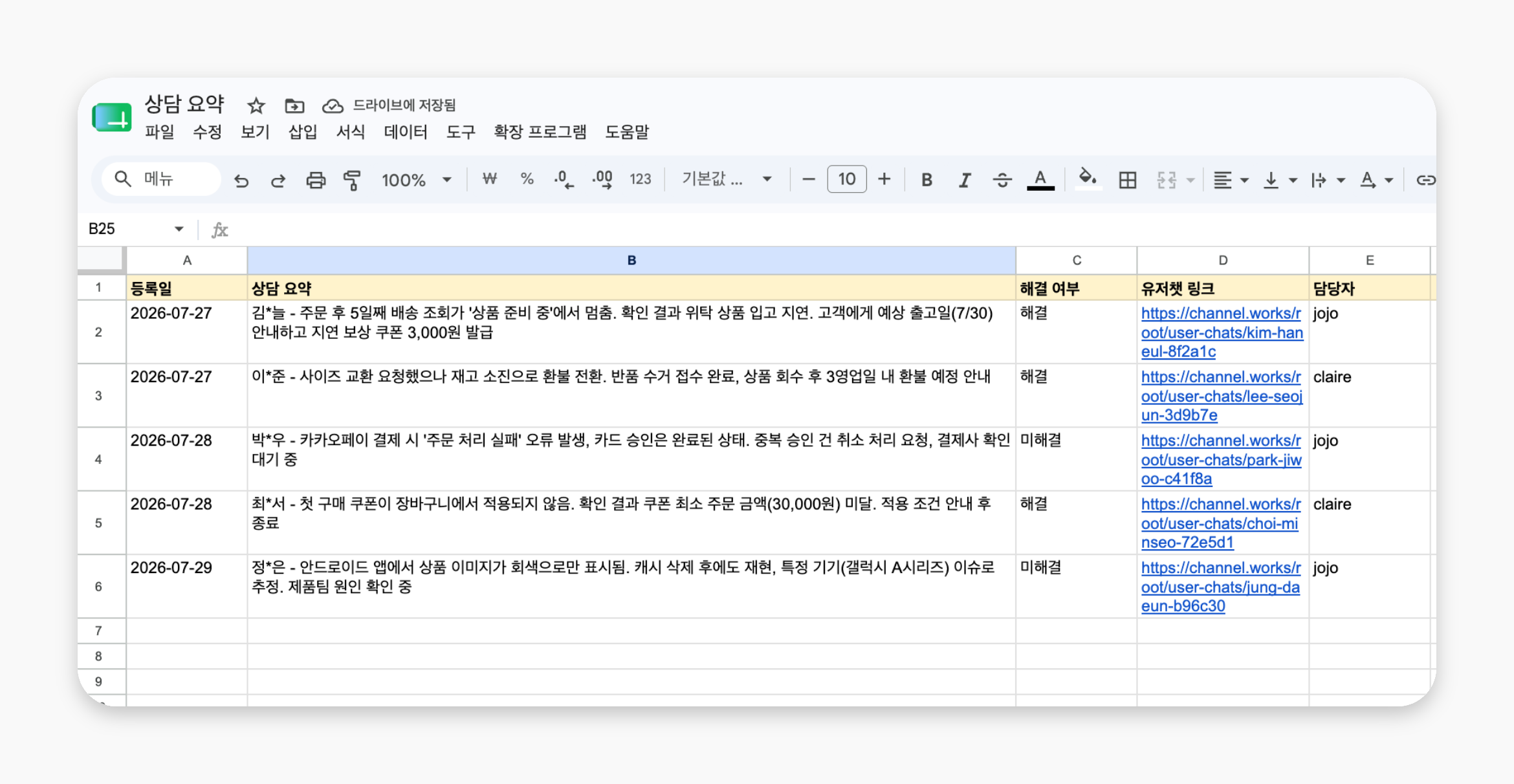Expand the 기본값 font dropdown

point(727,179)
